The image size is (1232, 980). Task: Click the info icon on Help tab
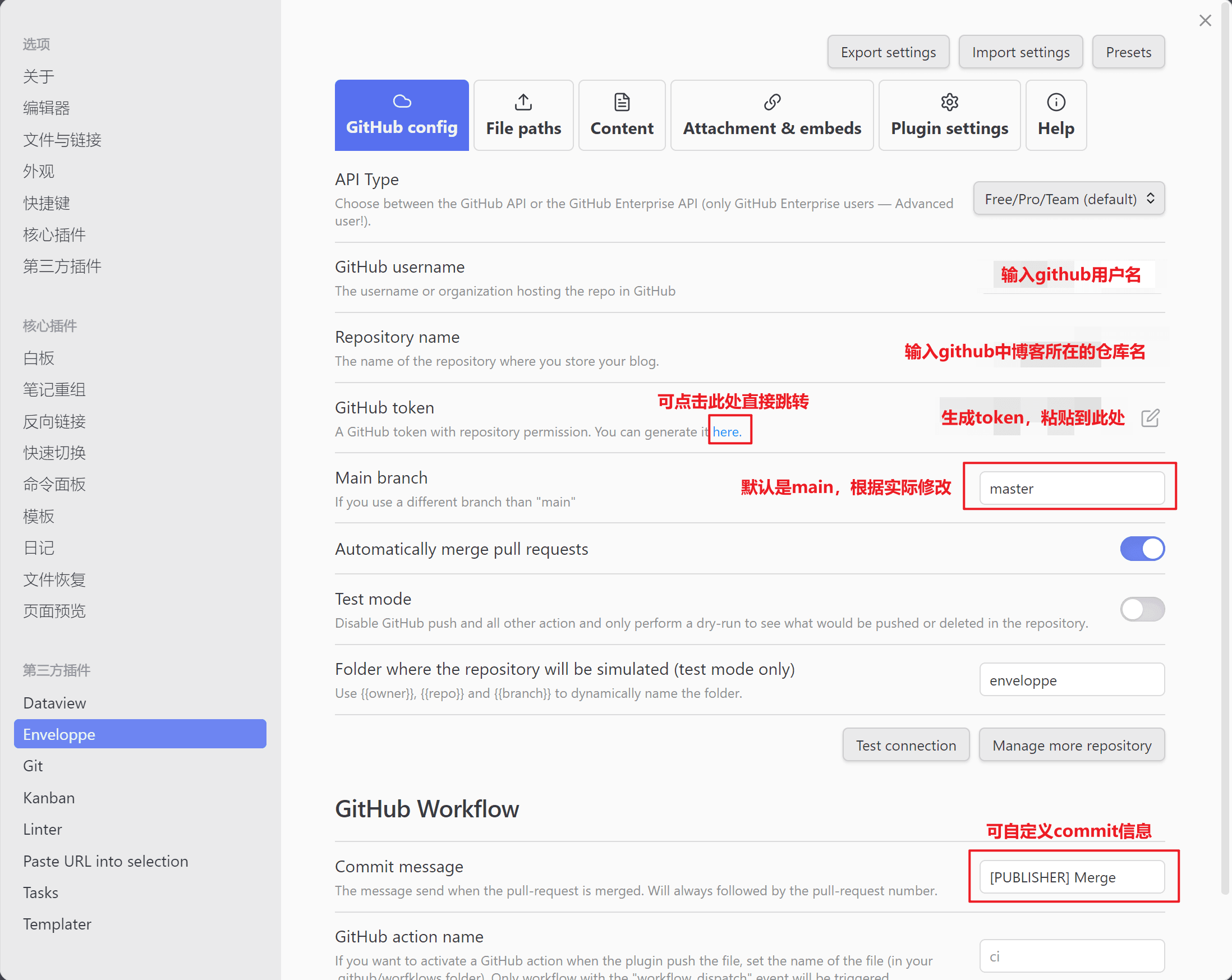pos(1055,102)
